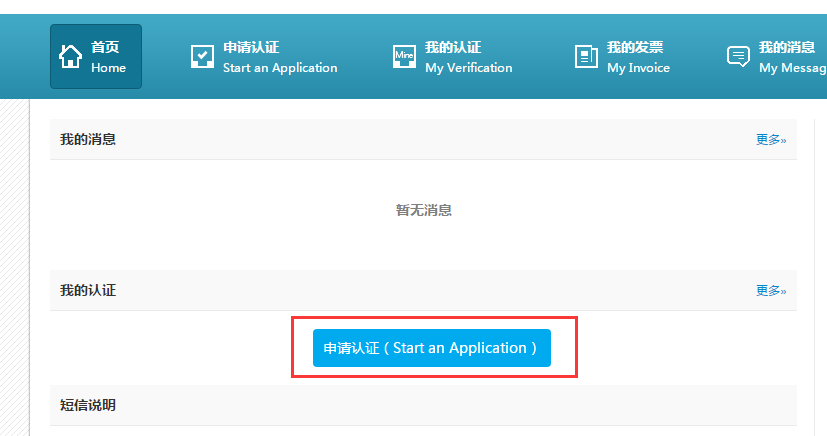Click 'My Verification' English nav label

point(468,68)
